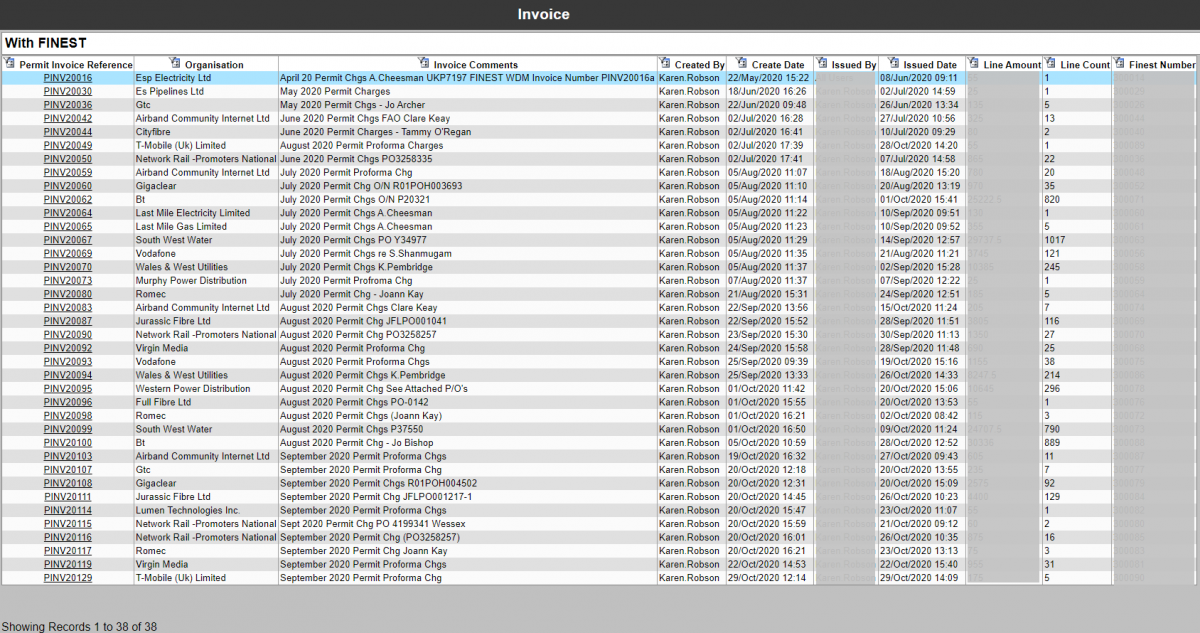This screenshot has height=633, width=1200.
Task: Sort by the Create Date column header text
Action: tap(778, 65)
